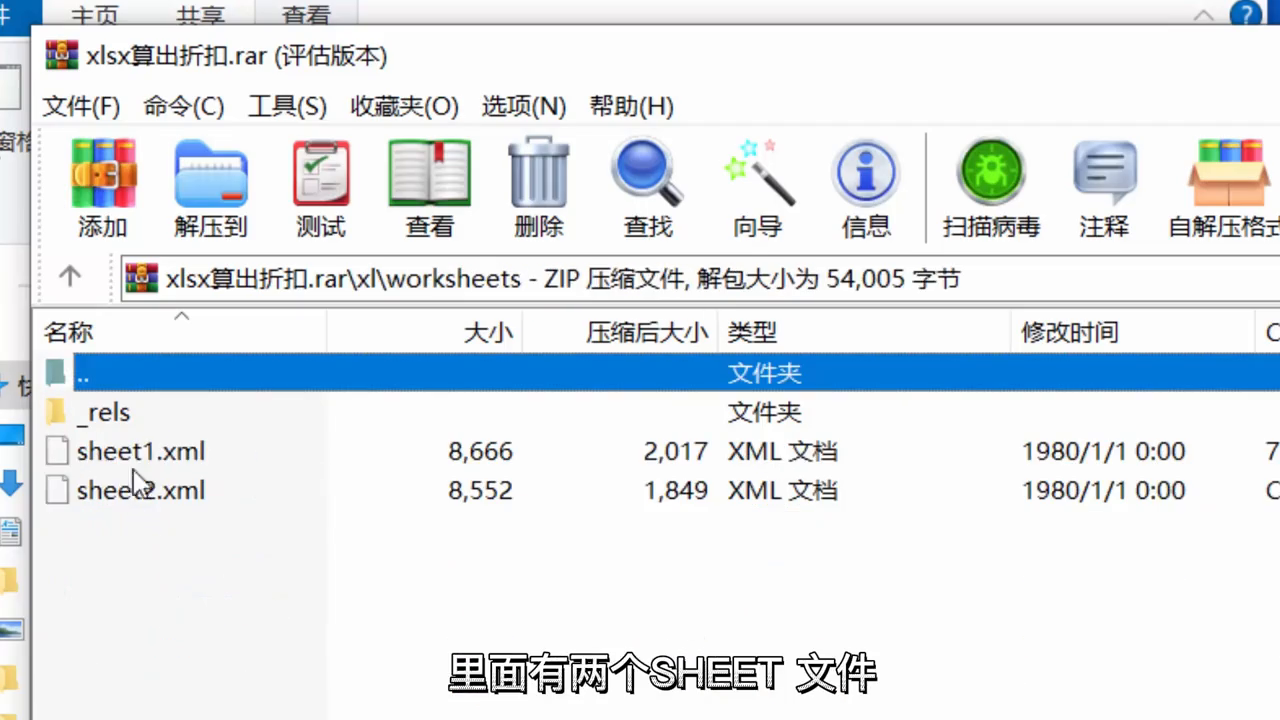Viewport: 1280px width, 720px height.
Task: Click the 删除 (Delete) trash icon
Action: click(x=539, y=172)
